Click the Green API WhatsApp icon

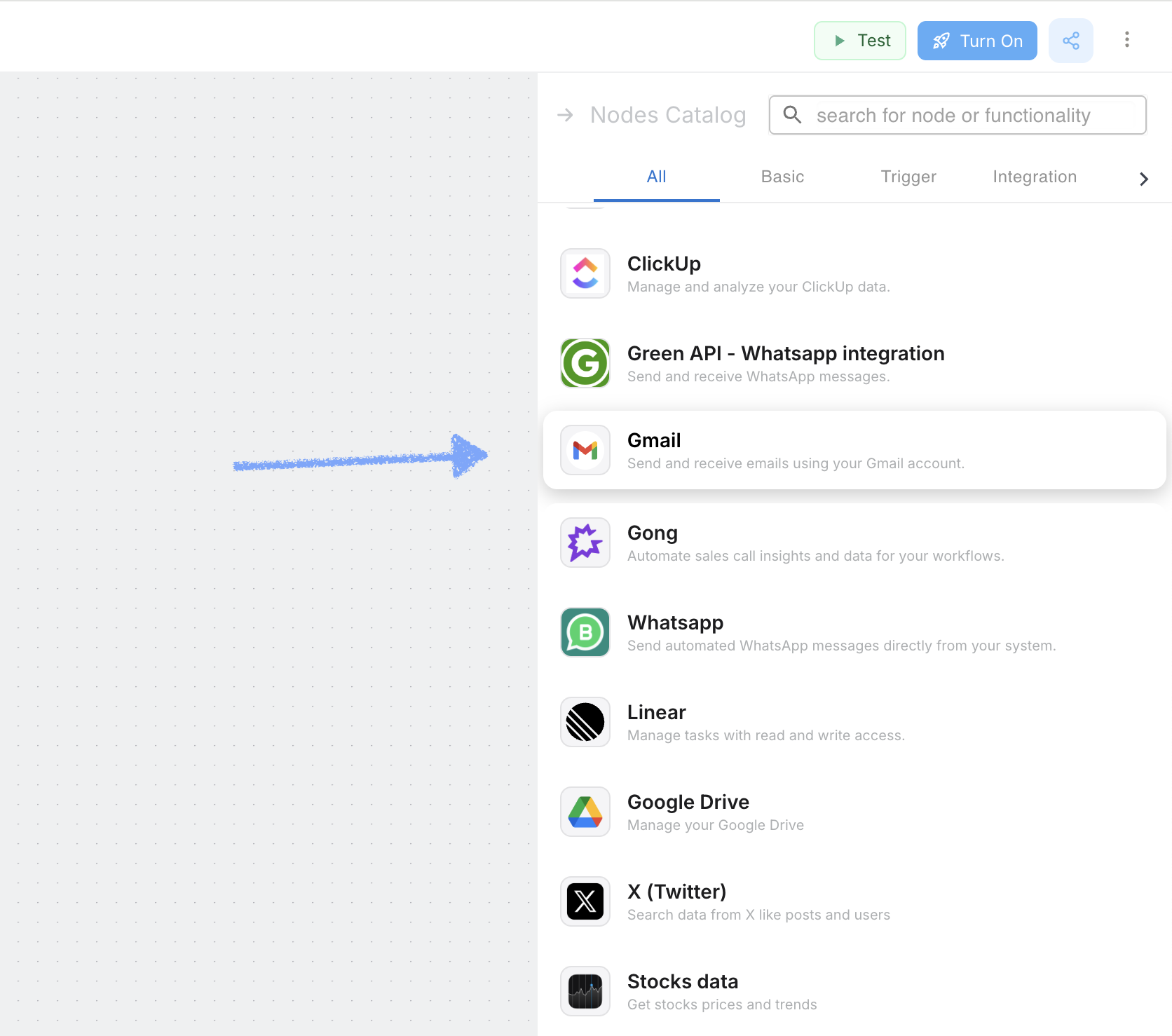coord(585,363)
